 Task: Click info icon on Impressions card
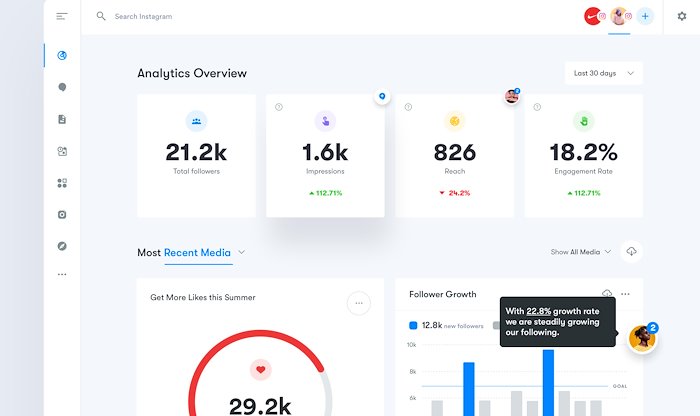click(279, 107)
